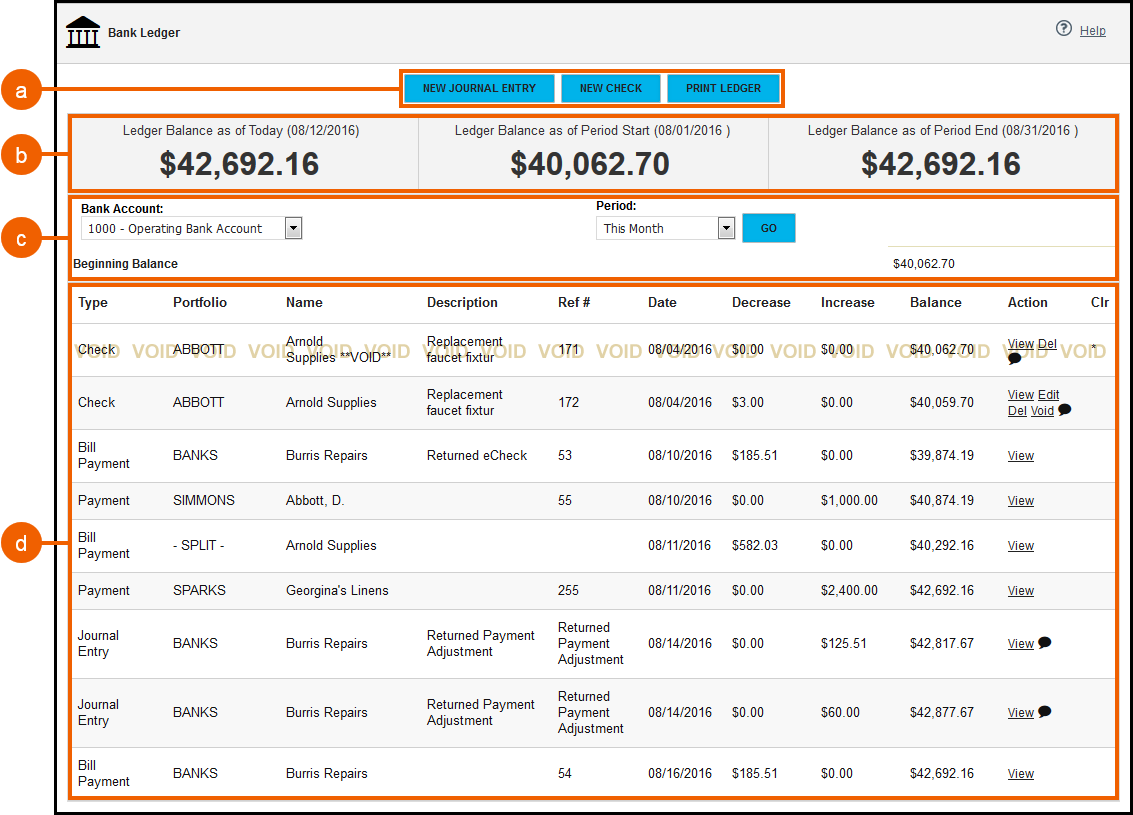This screenshot has height=815, width=1133.
Task: Click the Bank Account dropdown arrow
Action: 292,228
